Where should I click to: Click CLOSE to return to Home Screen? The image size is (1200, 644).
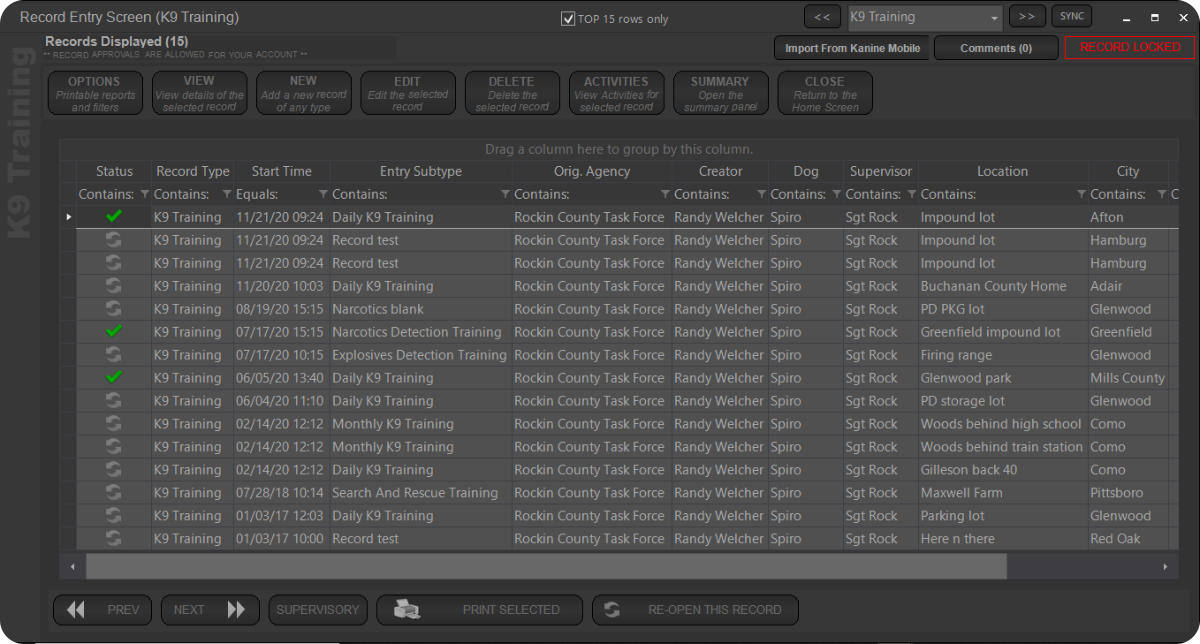coord(825,93)
